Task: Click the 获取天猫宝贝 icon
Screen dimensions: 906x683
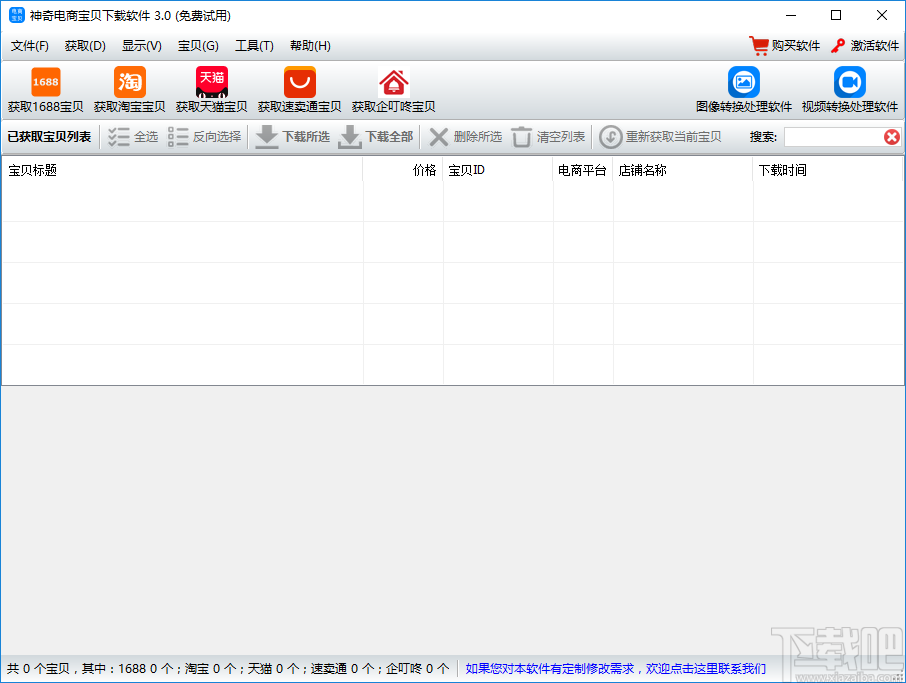Action: (211, 82)
